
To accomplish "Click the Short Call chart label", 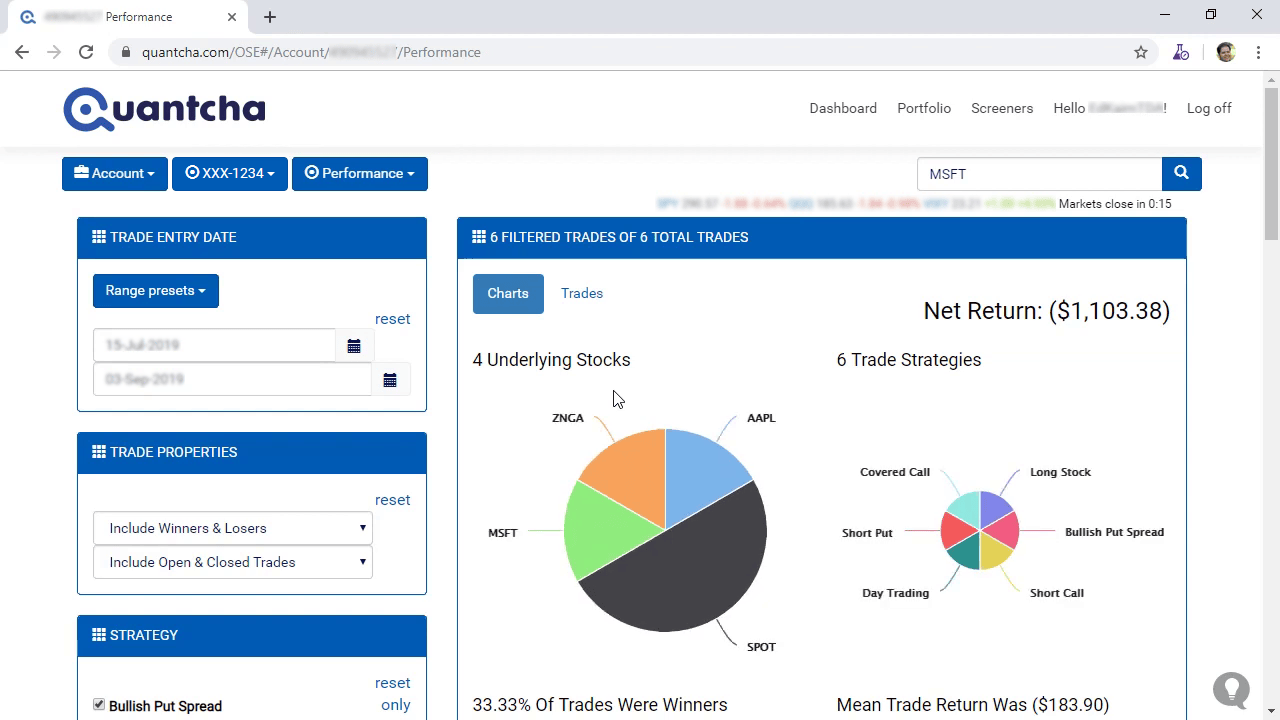I will click(1057, 593).
